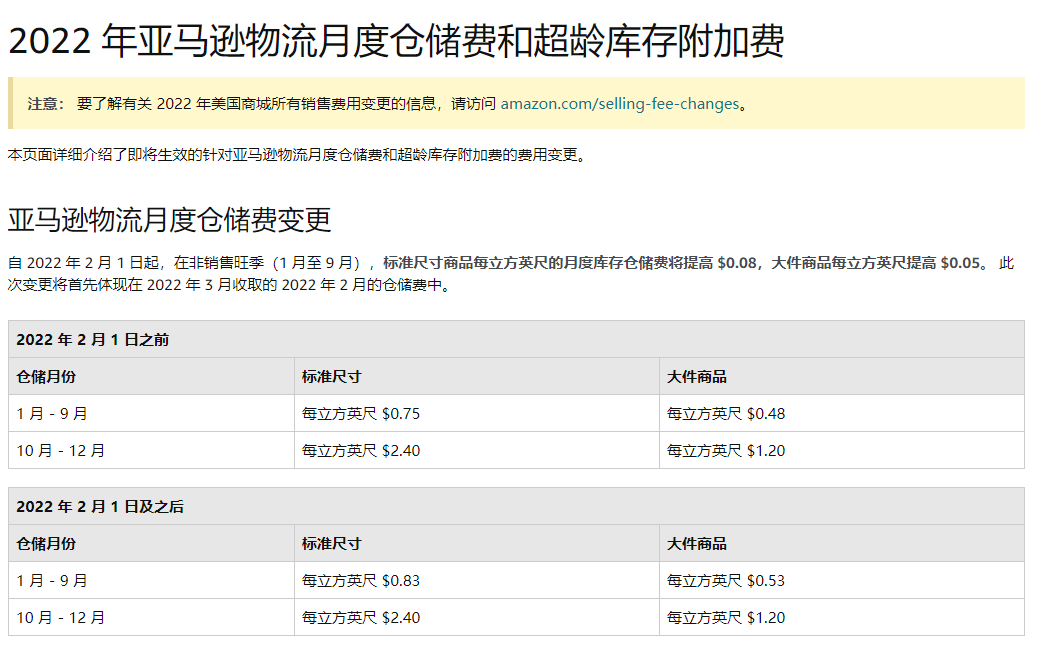The height and width of the screenshot is (647, 1044).
Task: Click the "仓储月份" column header in the second table
Action: click(x=46, y=544)
